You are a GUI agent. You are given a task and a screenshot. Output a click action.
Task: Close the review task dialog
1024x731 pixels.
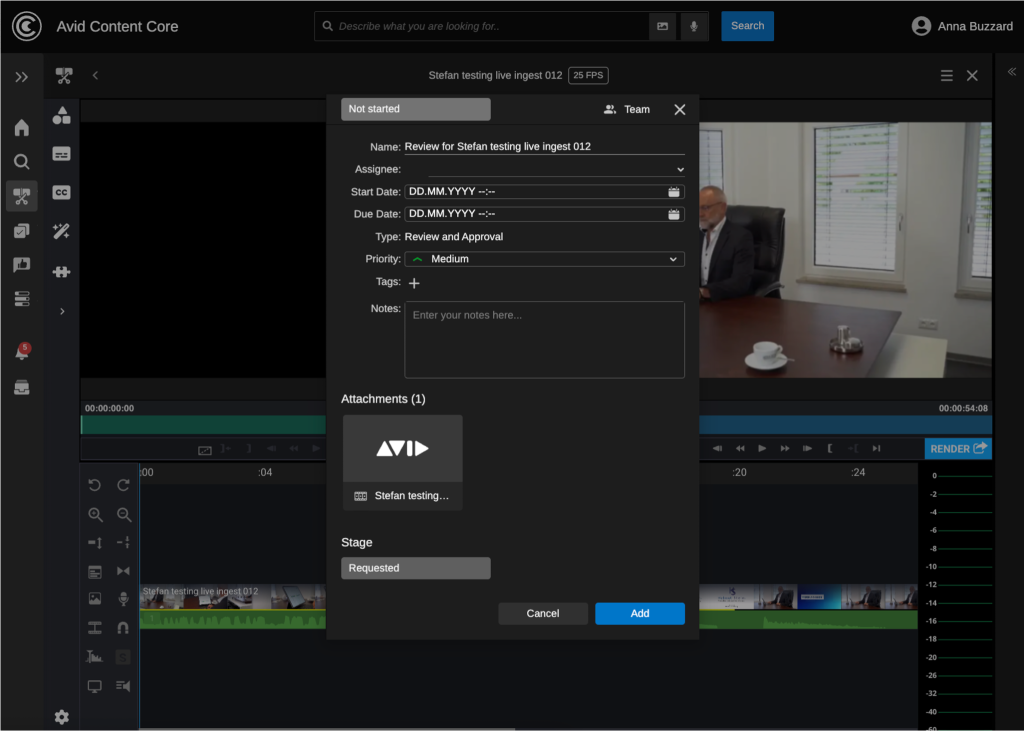[x=680, y=110]
